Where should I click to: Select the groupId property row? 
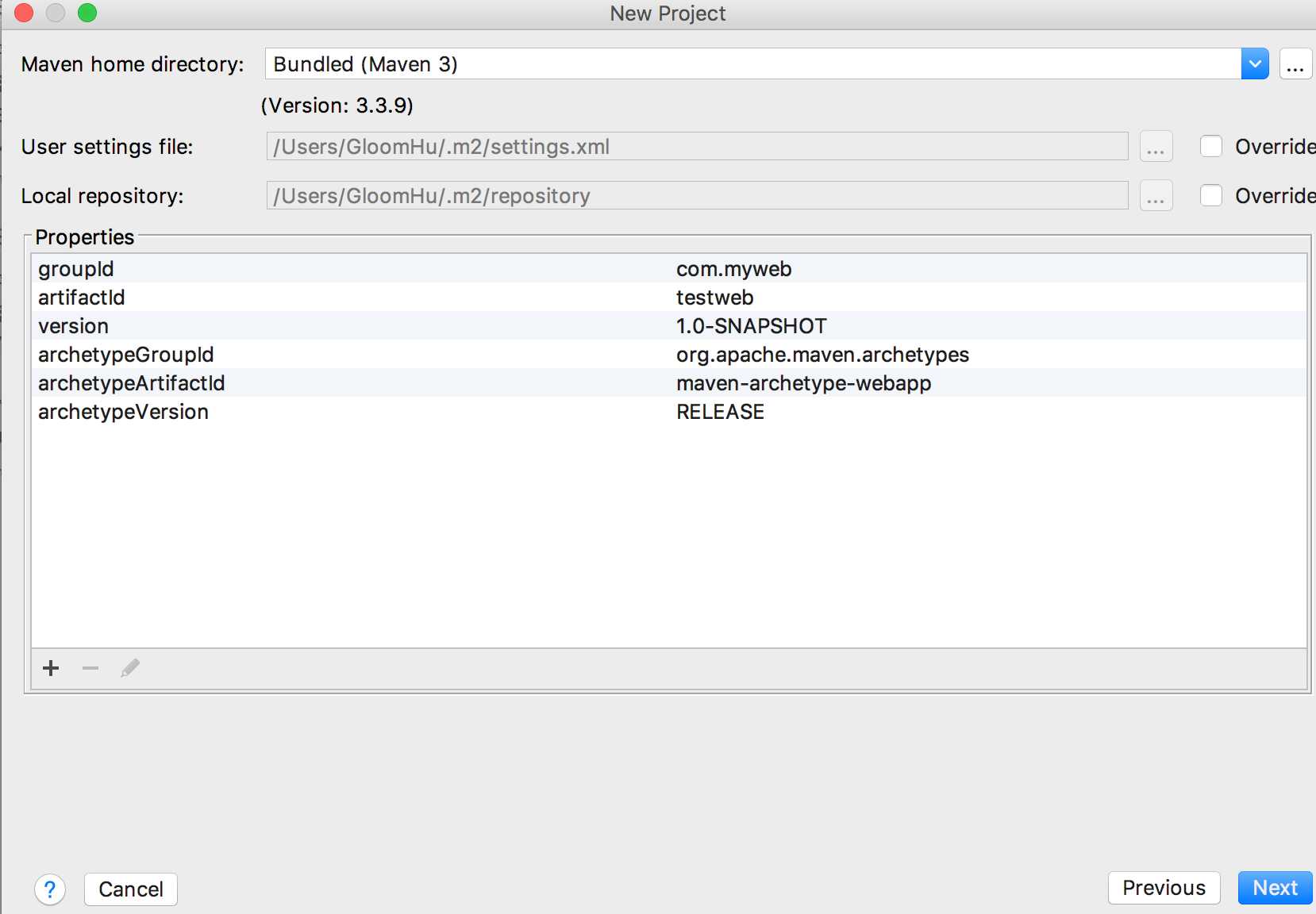pyautogui.click(x=669, y=269)
